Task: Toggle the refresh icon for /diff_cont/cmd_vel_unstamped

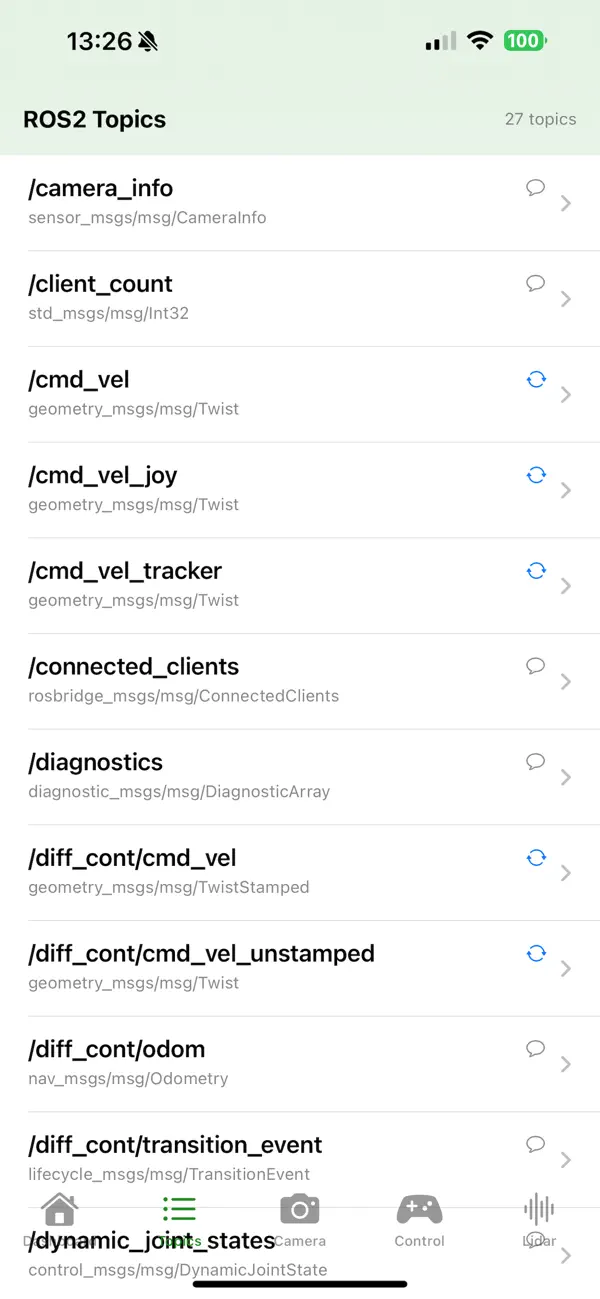Action: [x=536, y=953]
